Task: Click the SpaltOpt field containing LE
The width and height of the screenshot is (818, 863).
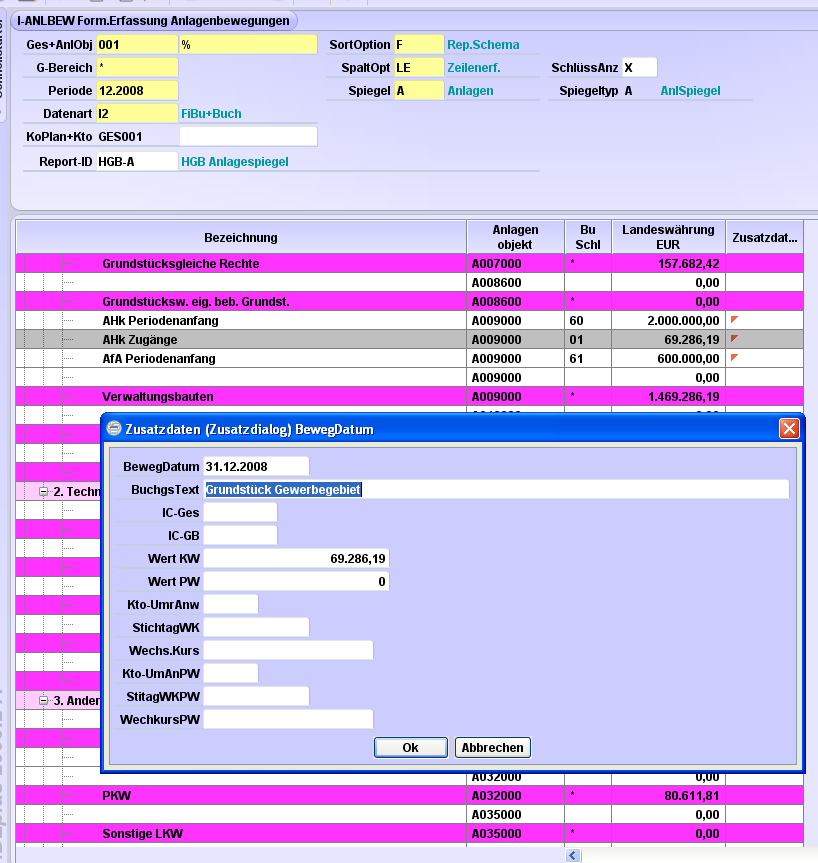Action: coord(419,68)
